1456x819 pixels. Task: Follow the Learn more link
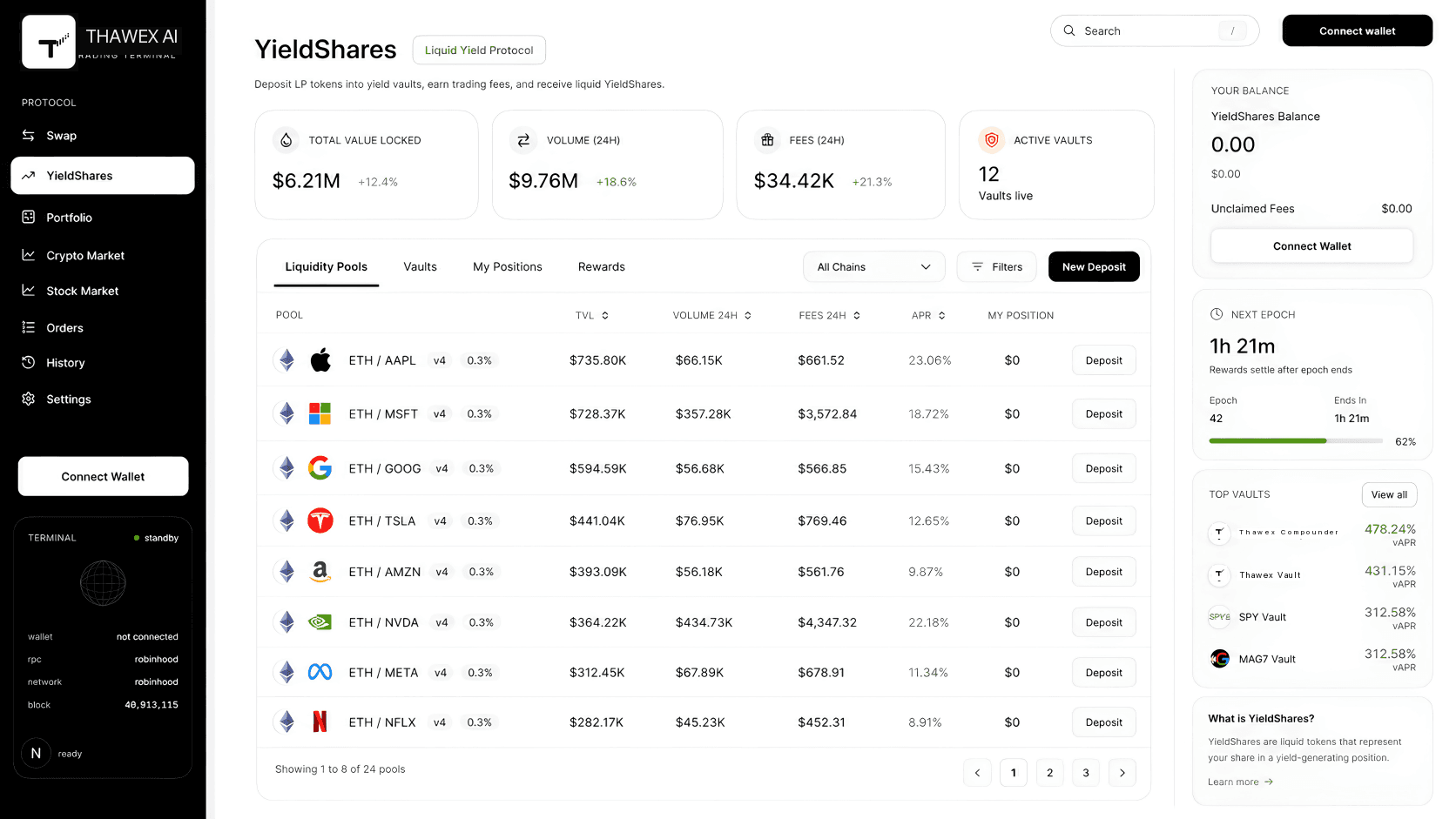[1240, 782]
